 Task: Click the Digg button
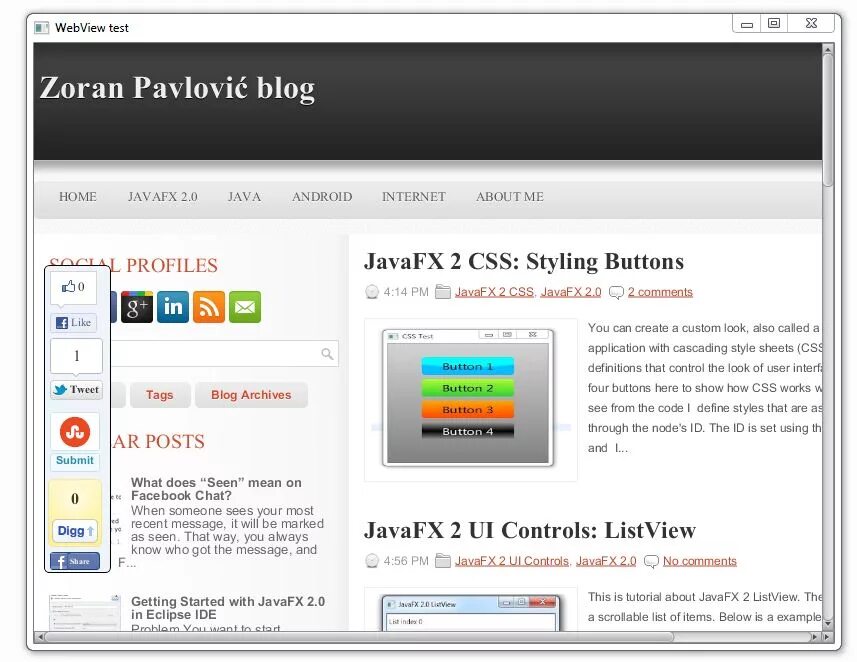(75, 530)
